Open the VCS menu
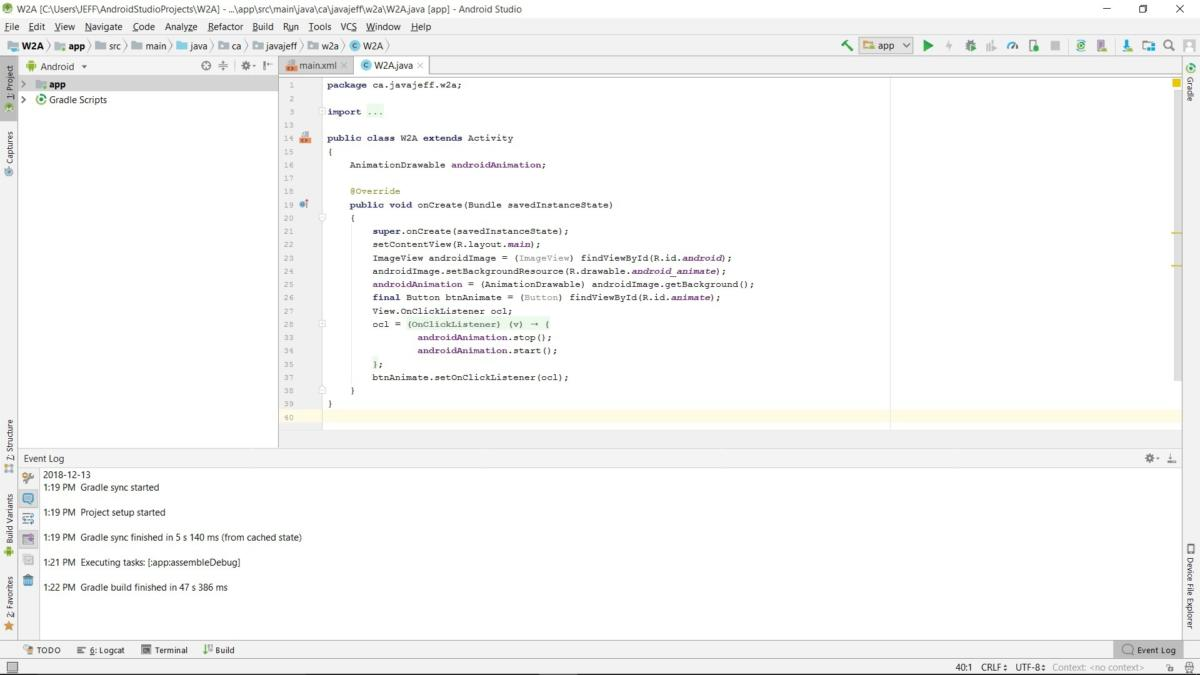The image size is (1200, 675). point(348,27)
